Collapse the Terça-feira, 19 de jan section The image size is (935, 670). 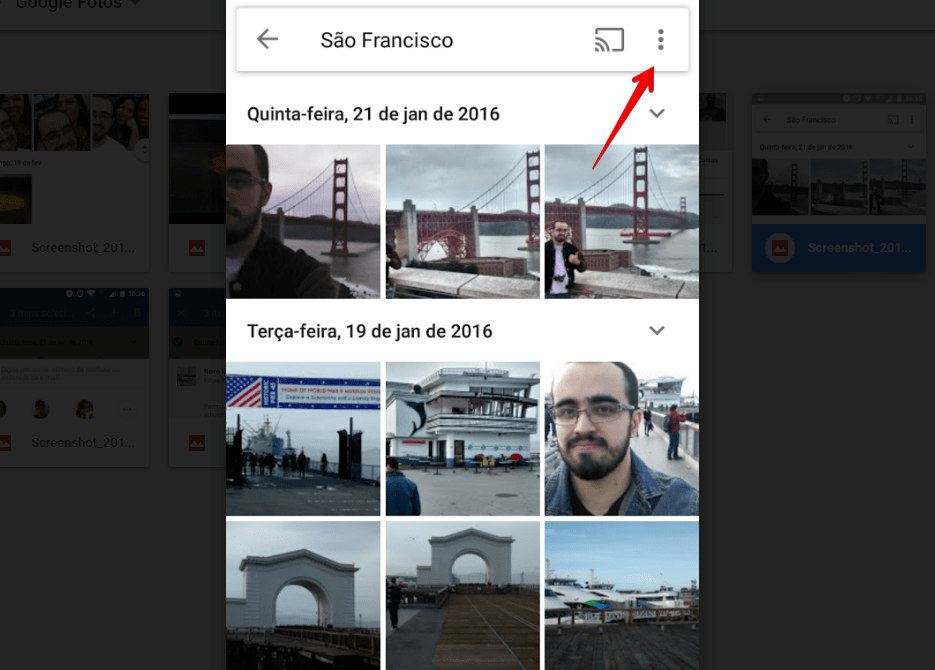[x=657, y=330]
